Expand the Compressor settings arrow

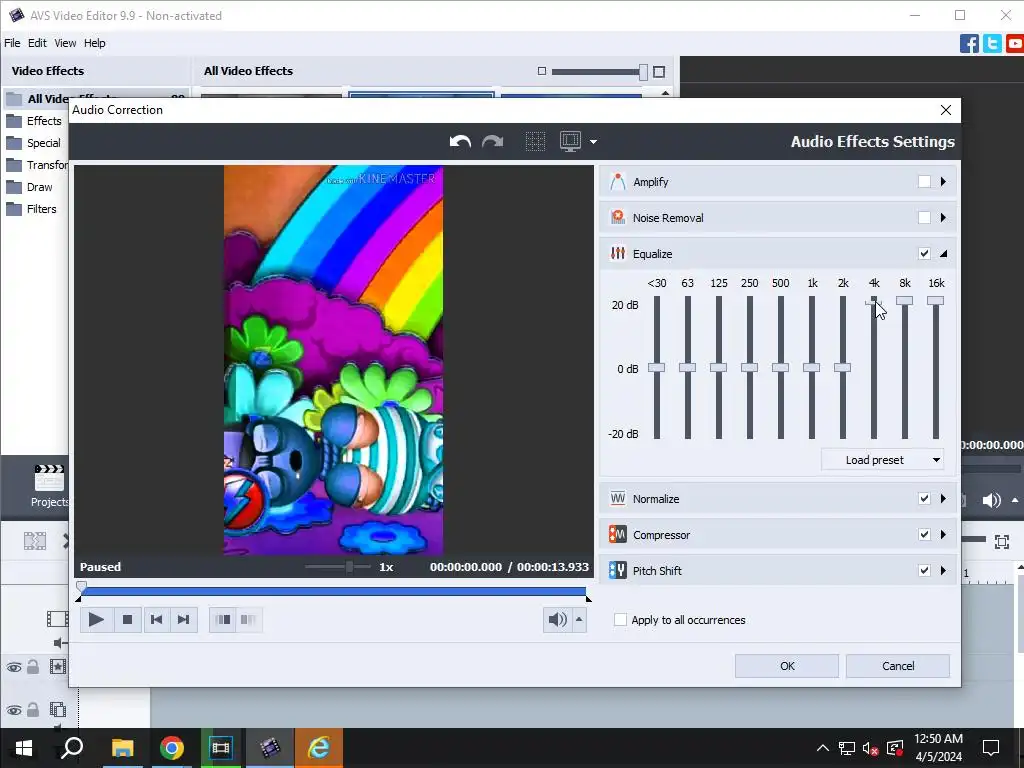[943, 534]
